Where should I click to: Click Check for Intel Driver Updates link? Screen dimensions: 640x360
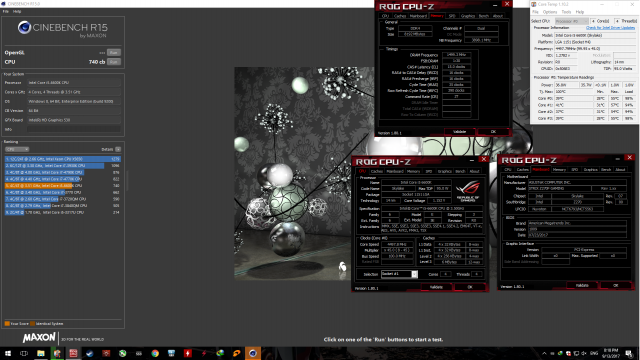pyautogui.click(x=610, y=28)
